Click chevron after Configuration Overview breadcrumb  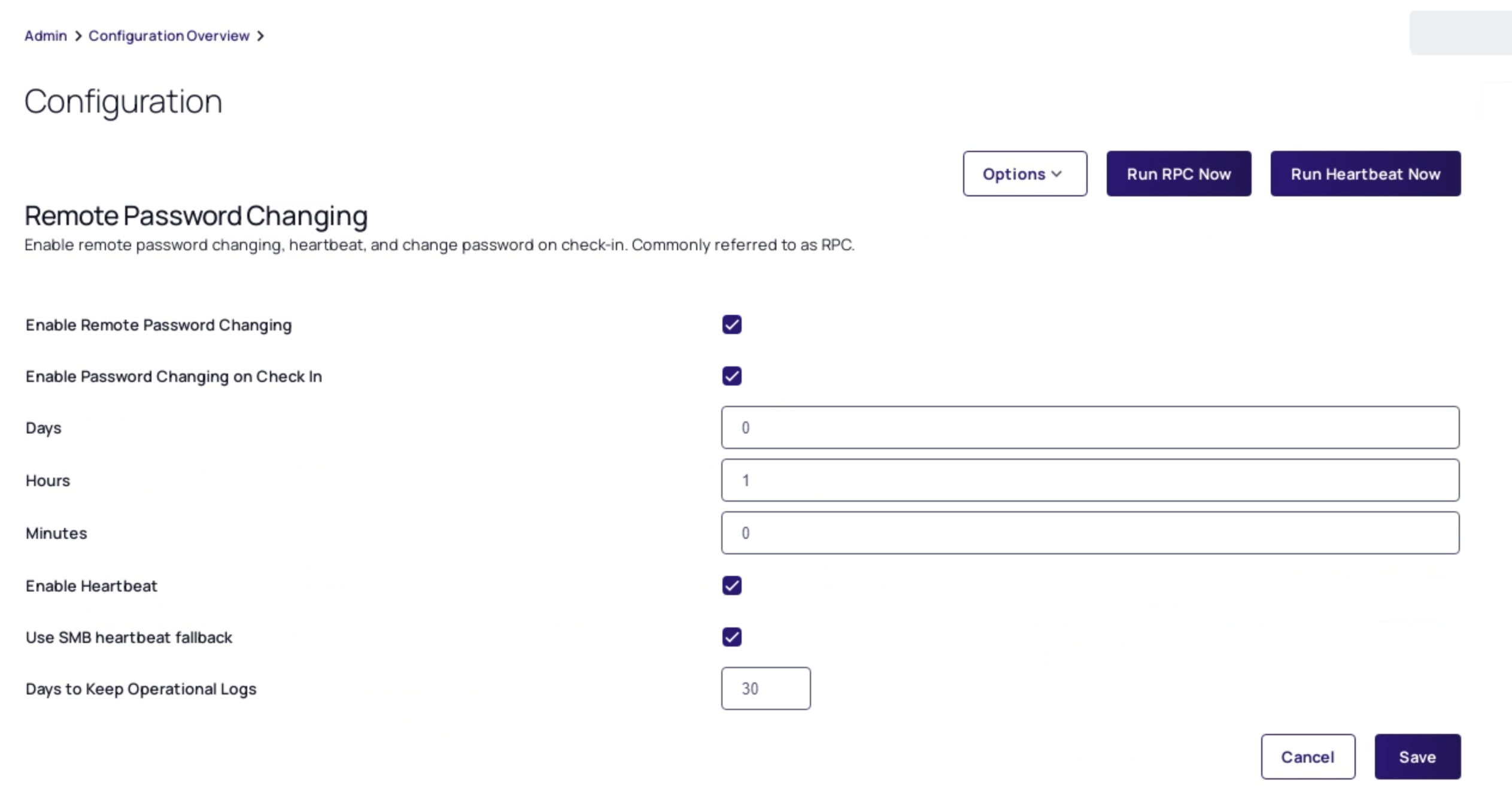(x=260, y=36)
